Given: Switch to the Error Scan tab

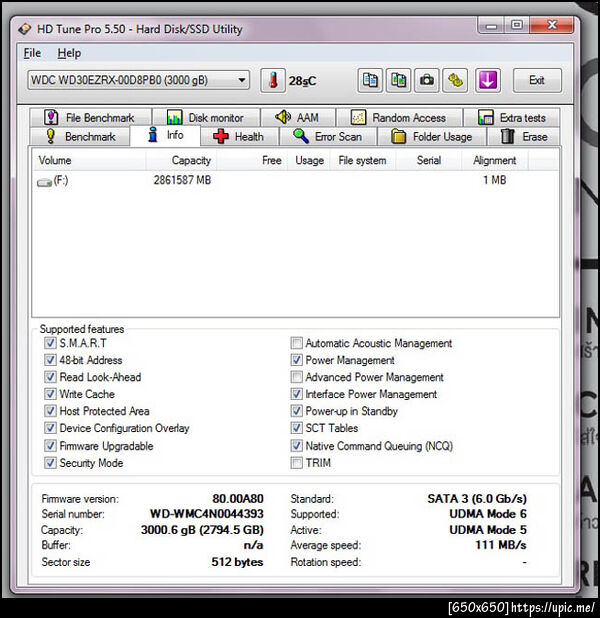Looking at the screenshot, I should [x=328, y=136].
